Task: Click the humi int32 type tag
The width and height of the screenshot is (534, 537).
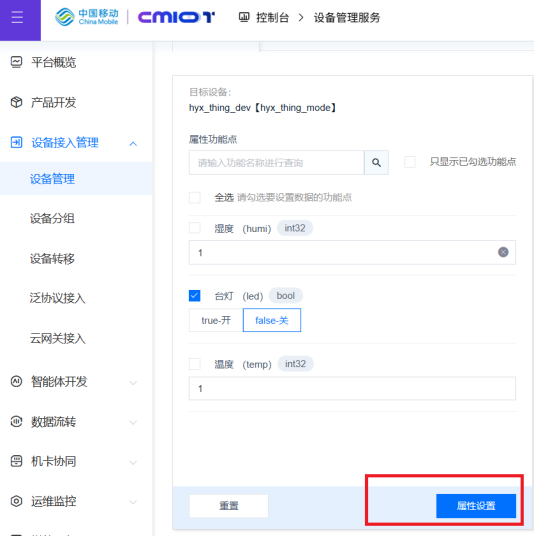Action: (295, 228)
